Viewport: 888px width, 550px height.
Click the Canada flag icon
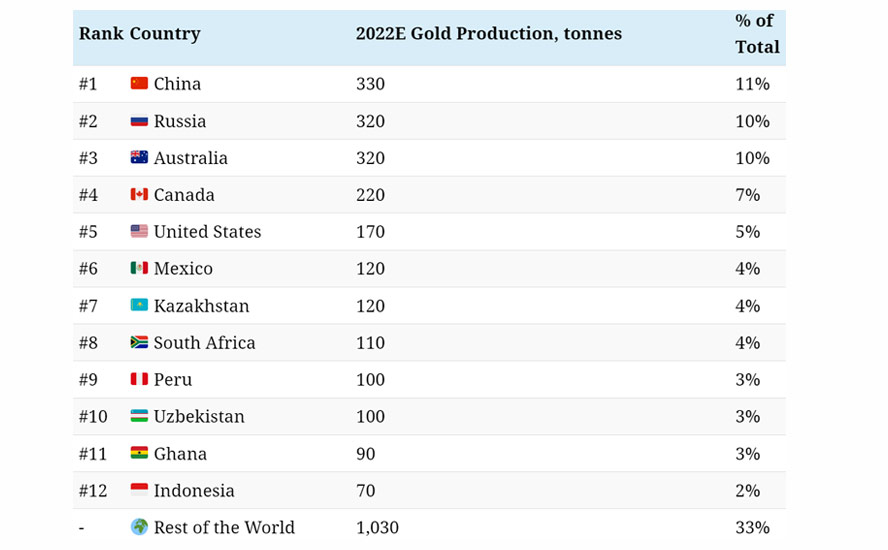click(x=139, y=195)
